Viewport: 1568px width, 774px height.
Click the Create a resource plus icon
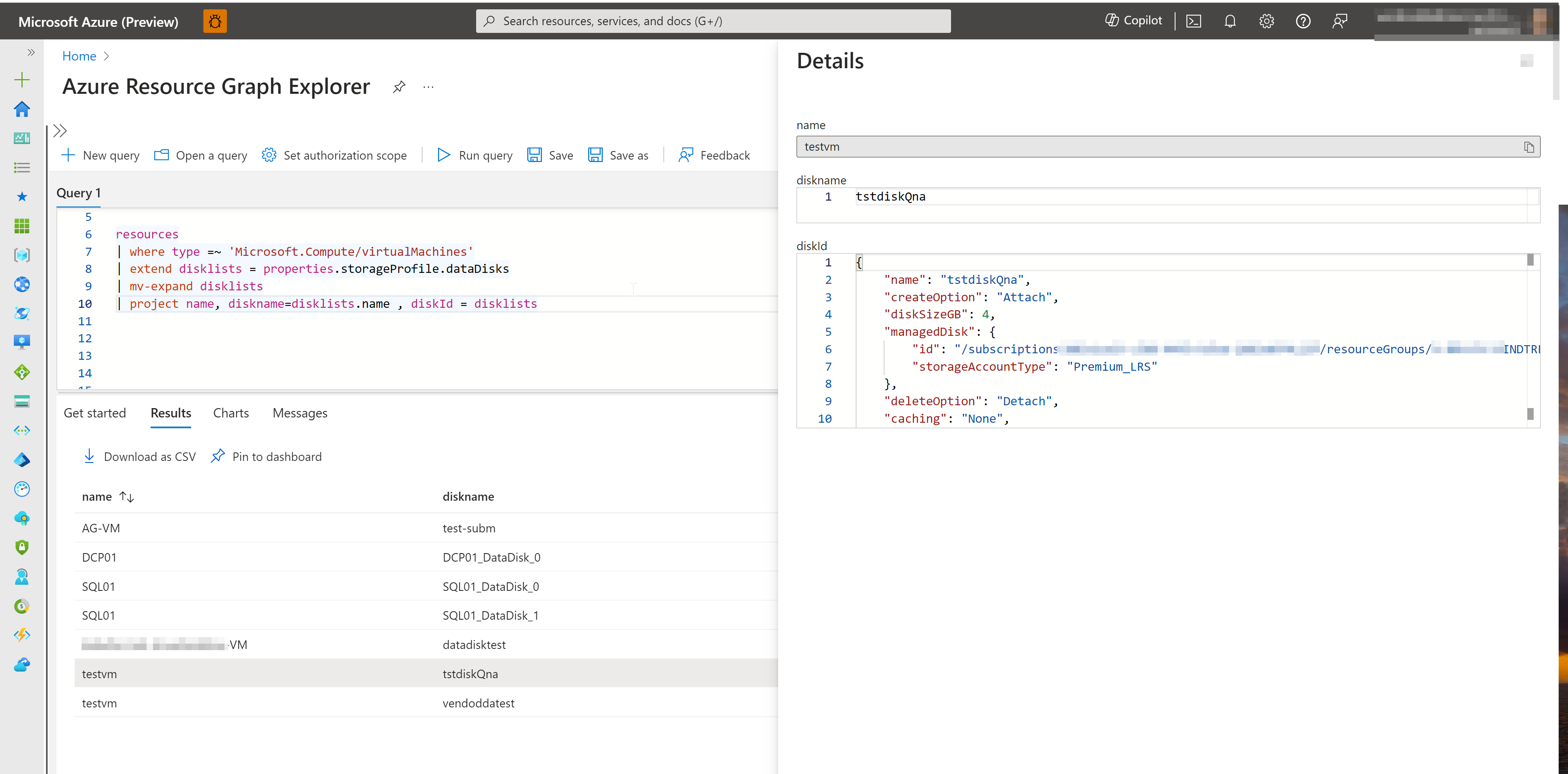point(22,80)
